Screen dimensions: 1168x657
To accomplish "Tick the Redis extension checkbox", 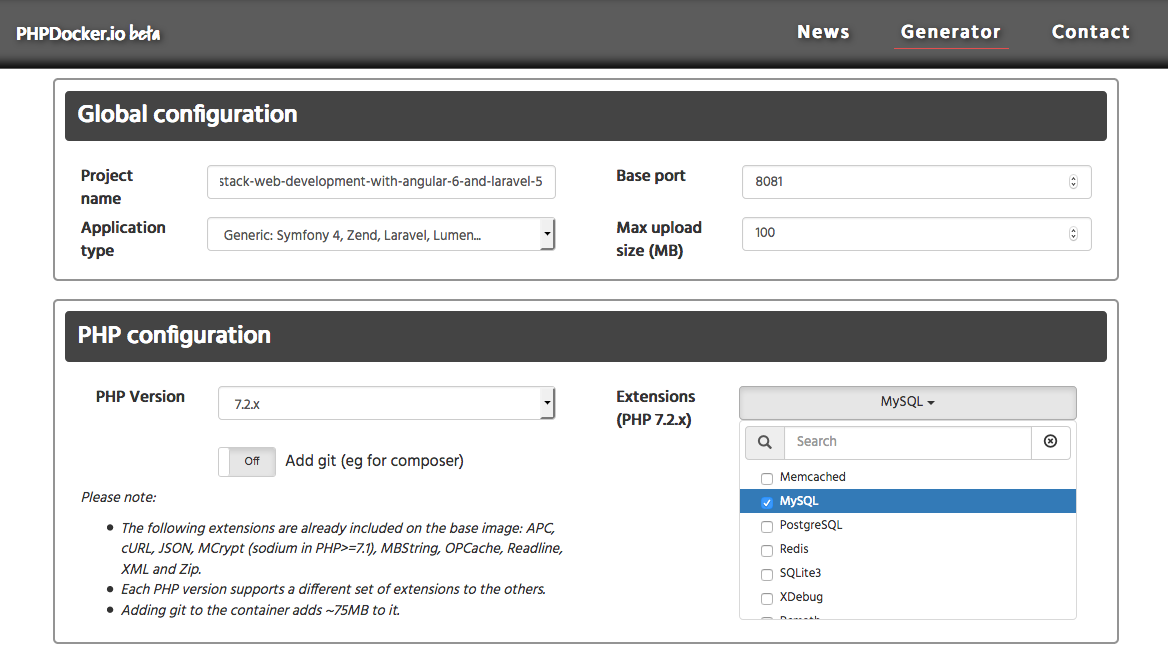I will pos(767,550).
